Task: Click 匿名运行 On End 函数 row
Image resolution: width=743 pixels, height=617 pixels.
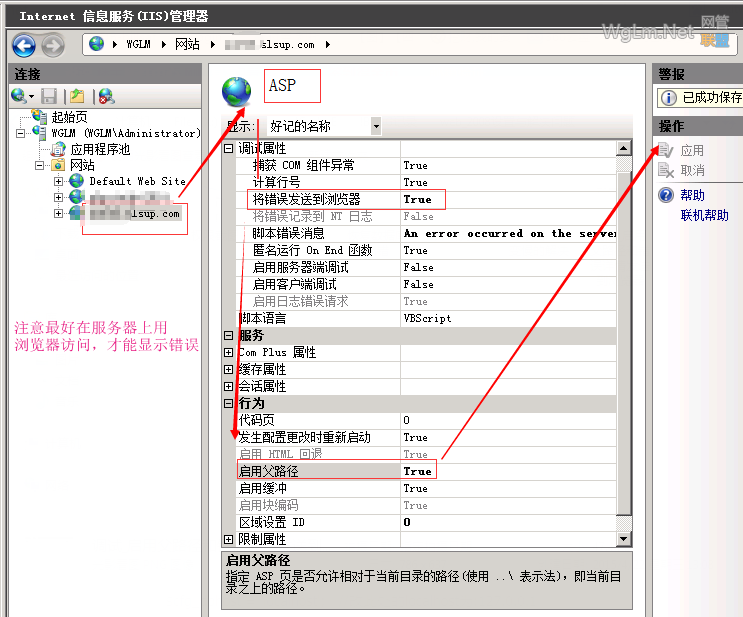Action: click(426, 251)
